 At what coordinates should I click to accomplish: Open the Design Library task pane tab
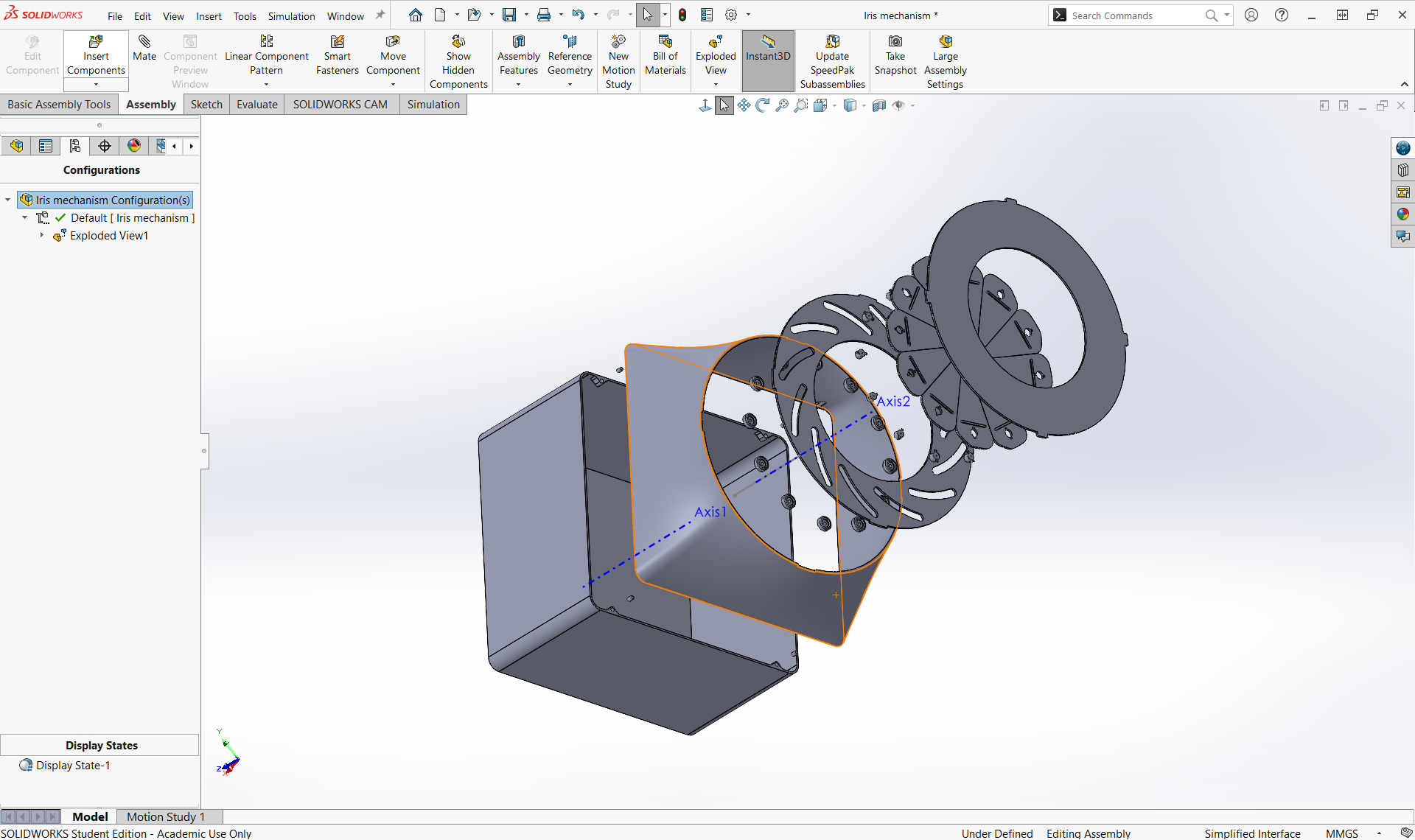1403,170
